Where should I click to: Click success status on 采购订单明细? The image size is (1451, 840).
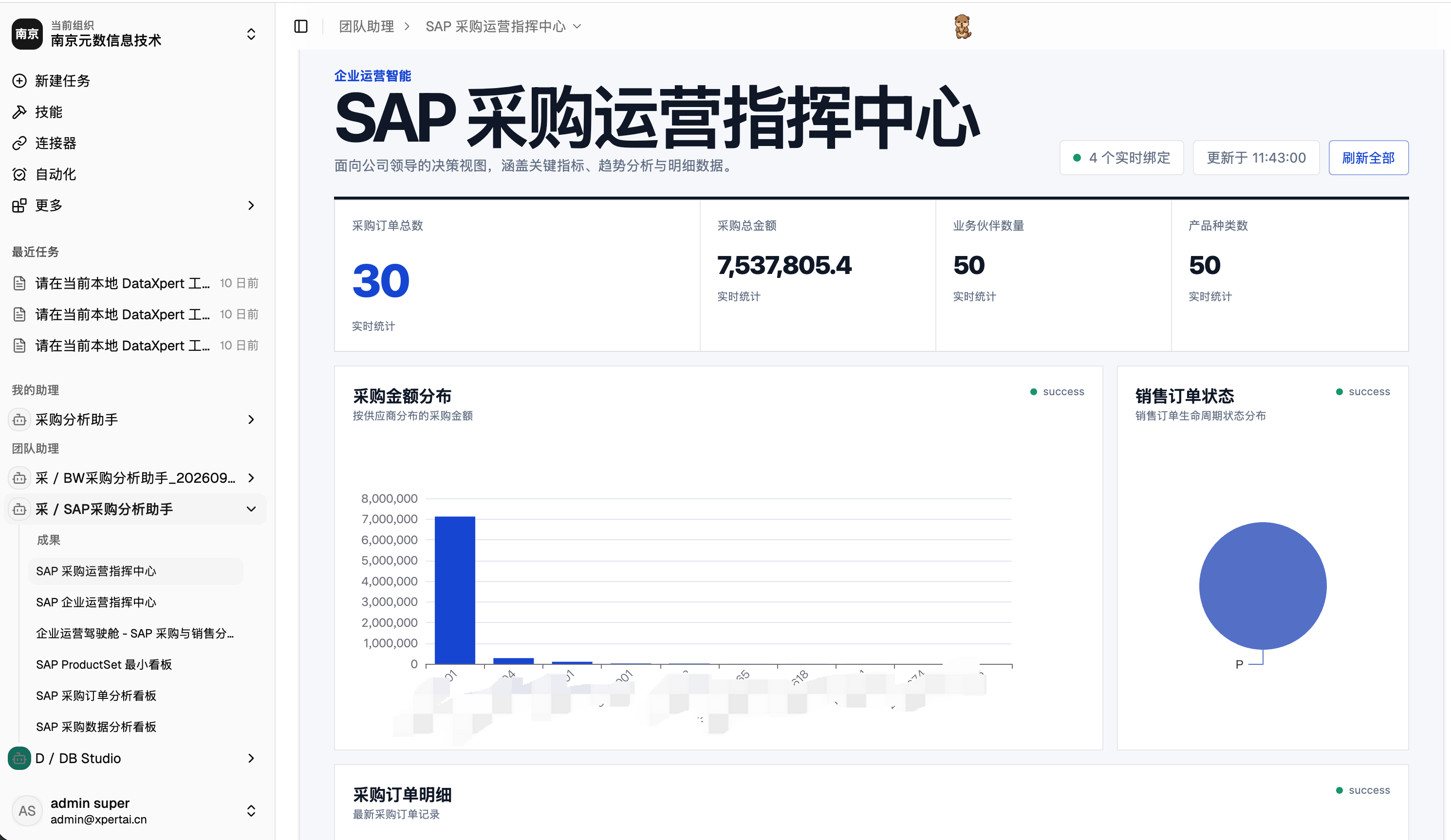click(x=1363, y=790)
